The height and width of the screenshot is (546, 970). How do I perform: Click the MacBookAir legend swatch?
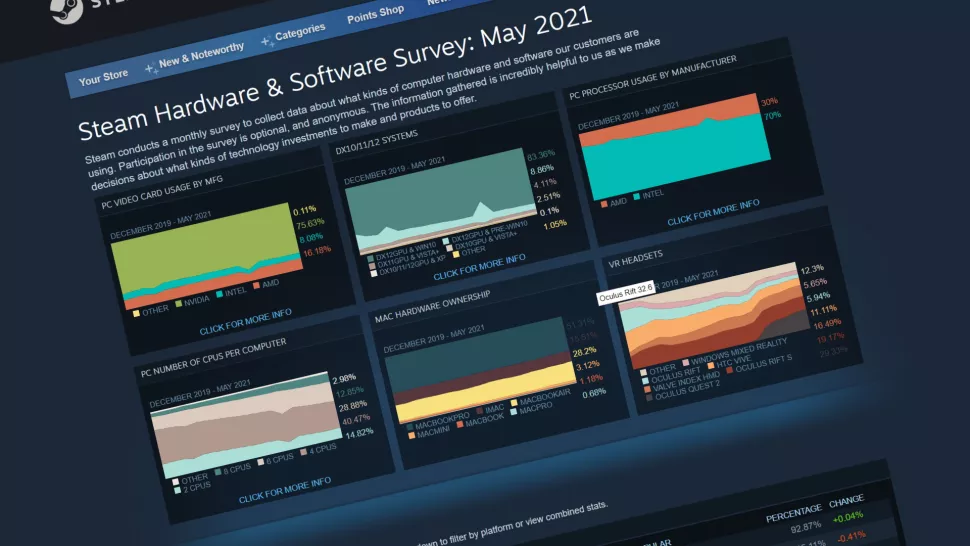[x=513, y=403]
